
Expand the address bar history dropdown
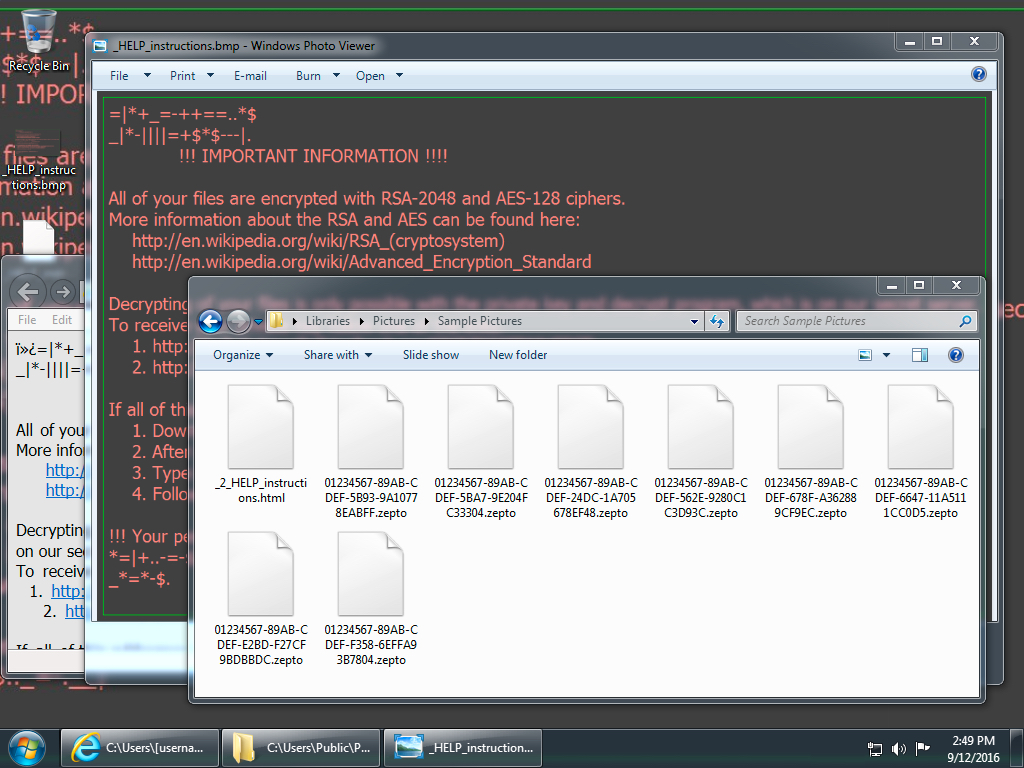click(695, 321)
